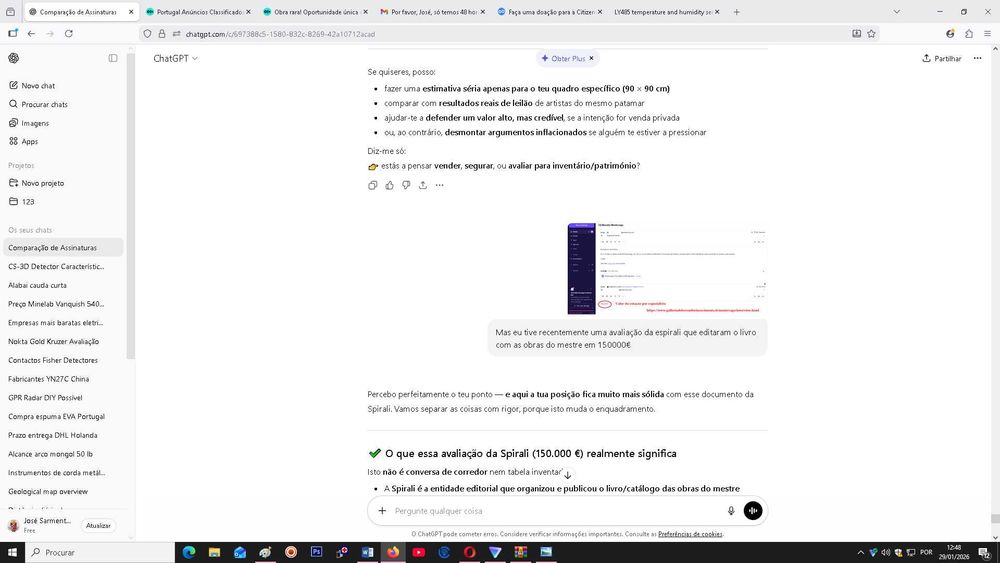Viewport: 1000px width, 563px height.
Task: Give thumbs down to the response
Action: [406, 186]
